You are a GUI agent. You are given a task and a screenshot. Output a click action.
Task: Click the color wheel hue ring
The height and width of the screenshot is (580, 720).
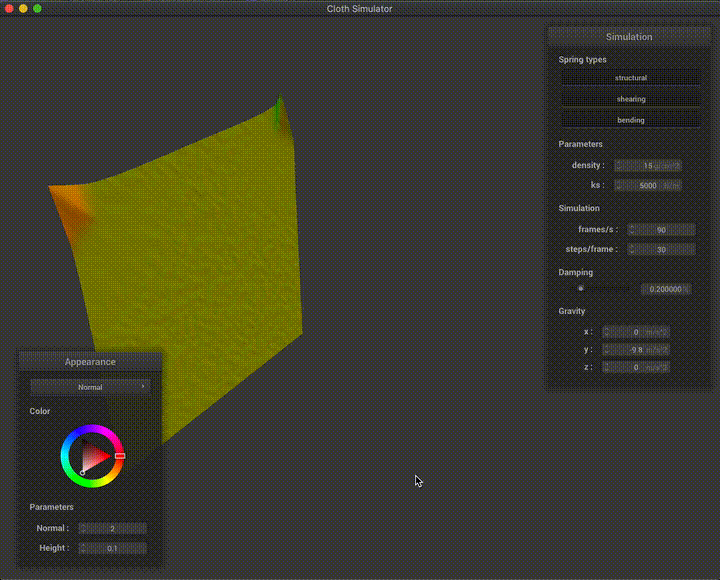tap(91, 431)
